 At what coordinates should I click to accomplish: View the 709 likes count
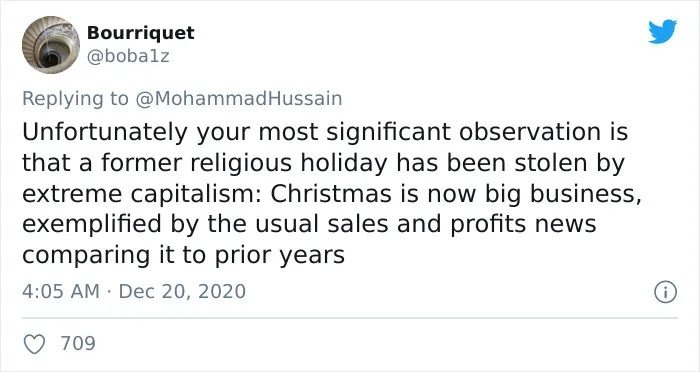(78, 343)
